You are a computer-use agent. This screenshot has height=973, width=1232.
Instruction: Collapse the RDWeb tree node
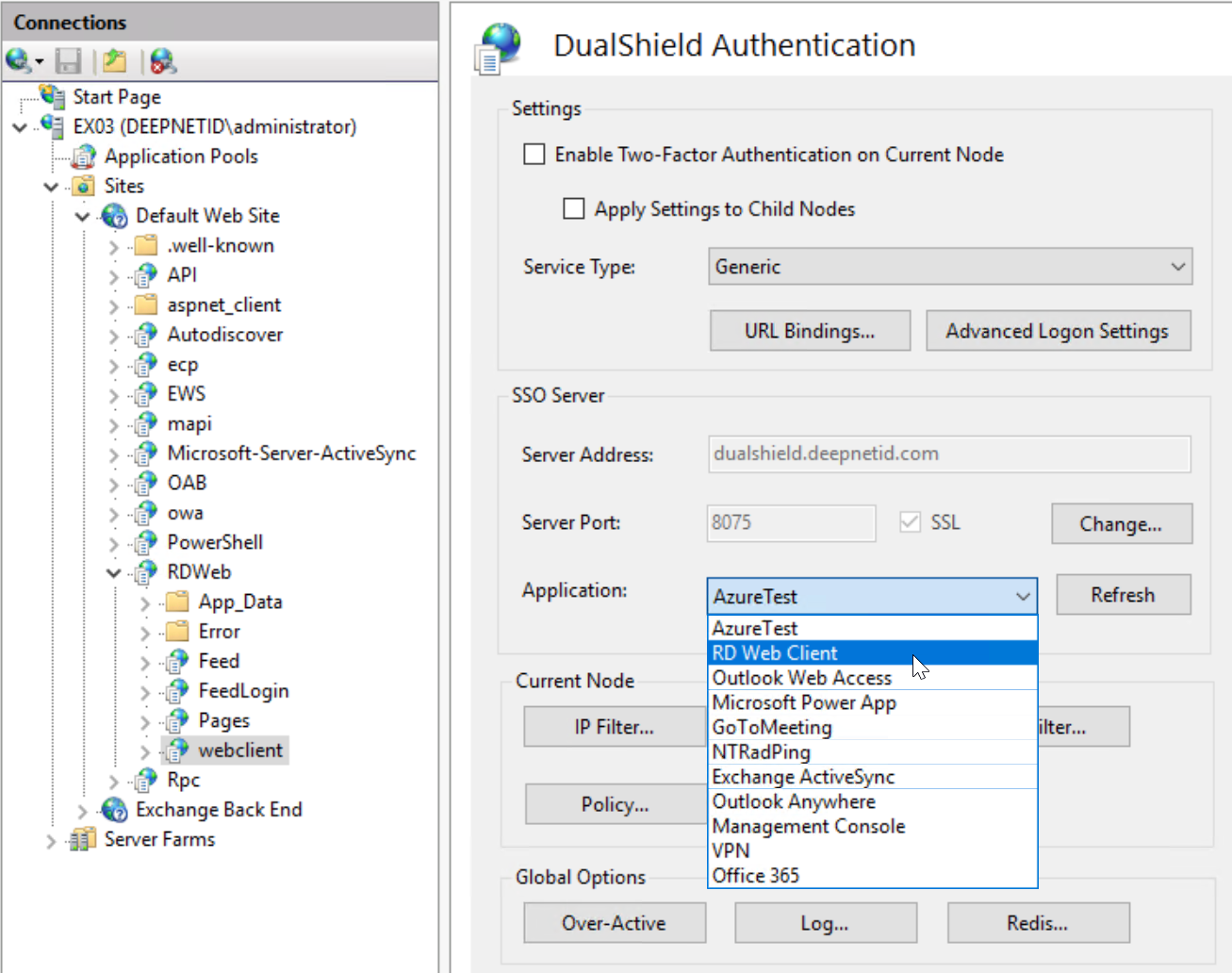pyautogui.click(x=114, y=572)
